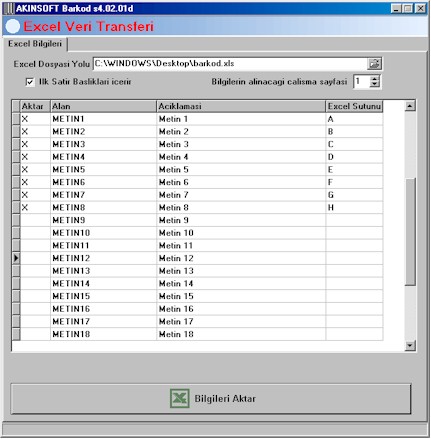
Task: Click the row selector for METIN5
Action: (x=16, y=170)
